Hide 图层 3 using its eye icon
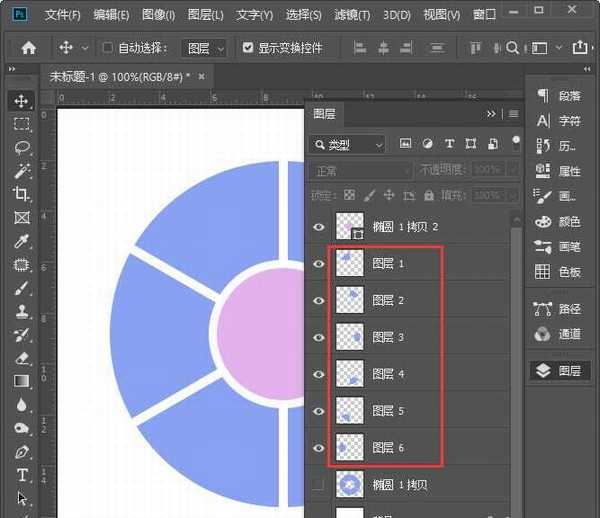Viewport: 600px width, 518px height. tap(319, 337)
